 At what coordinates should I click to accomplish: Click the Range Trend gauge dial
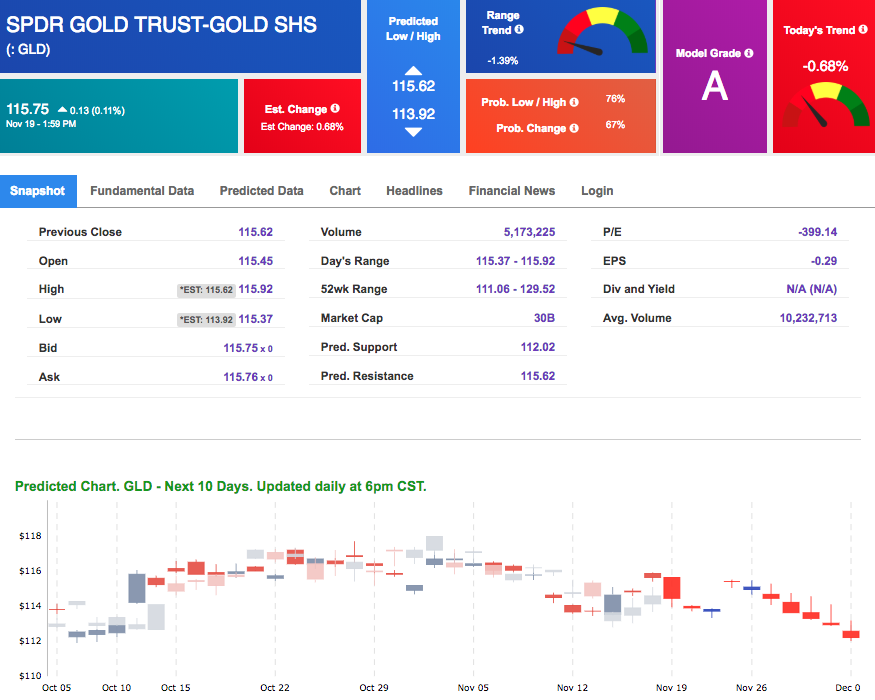602,31
